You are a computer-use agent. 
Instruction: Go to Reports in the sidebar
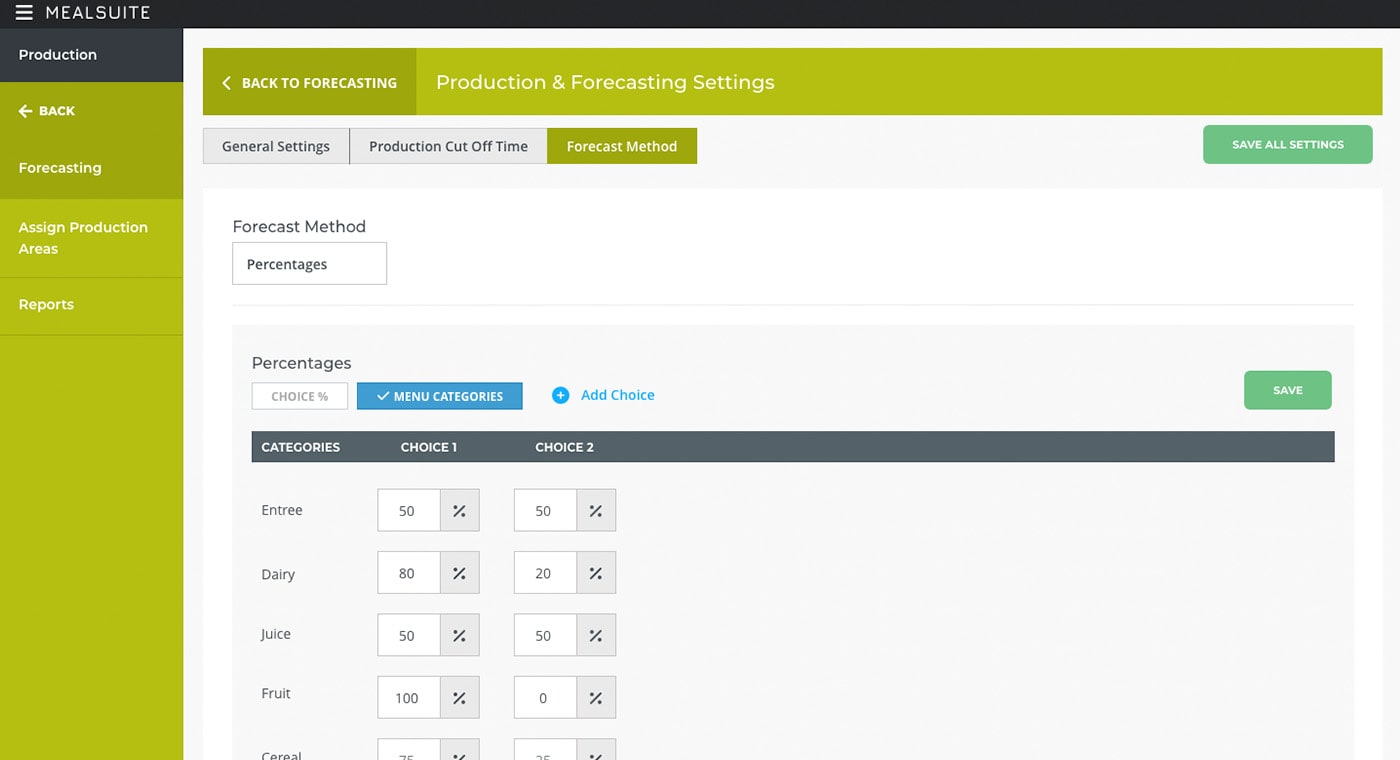point(46,305)
